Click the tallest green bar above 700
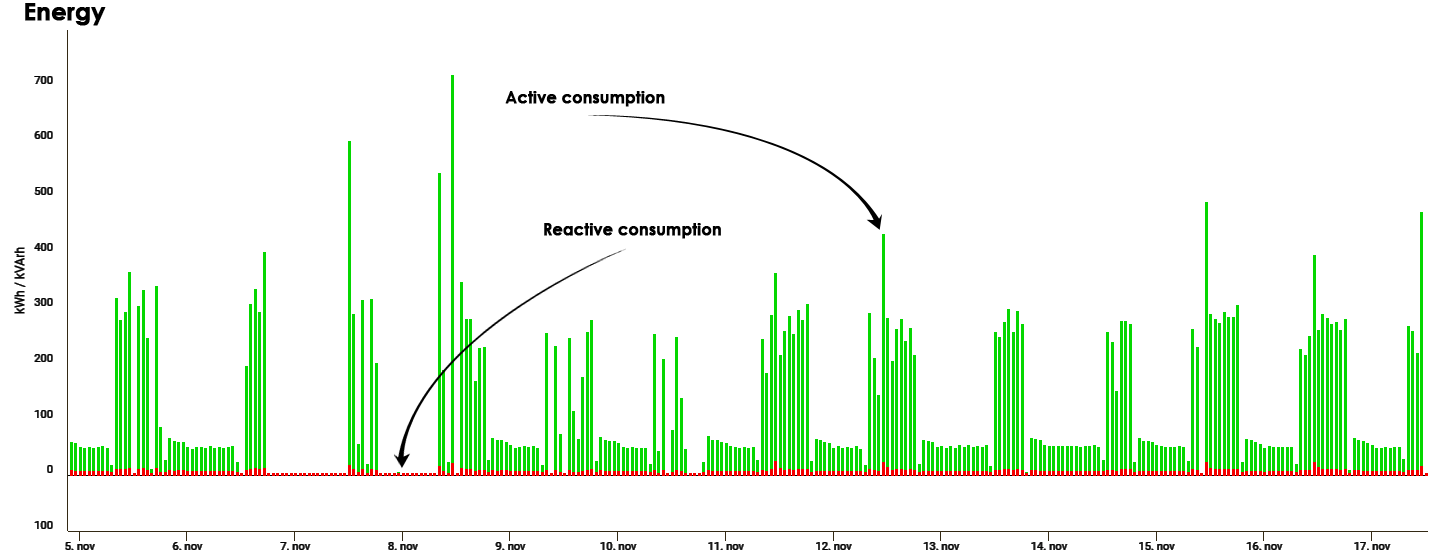This screenshot has height=558, width=1440. click(452, 270)
